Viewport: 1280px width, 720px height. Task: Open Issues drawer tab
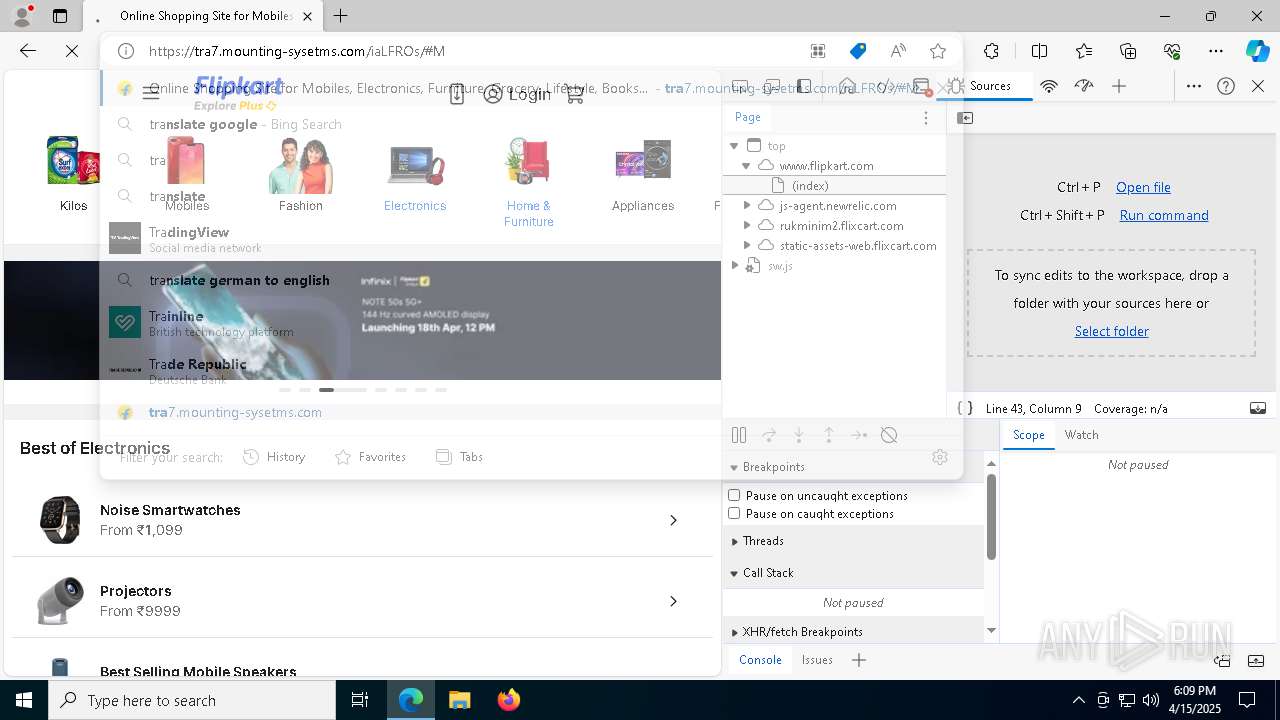[817, 660]
